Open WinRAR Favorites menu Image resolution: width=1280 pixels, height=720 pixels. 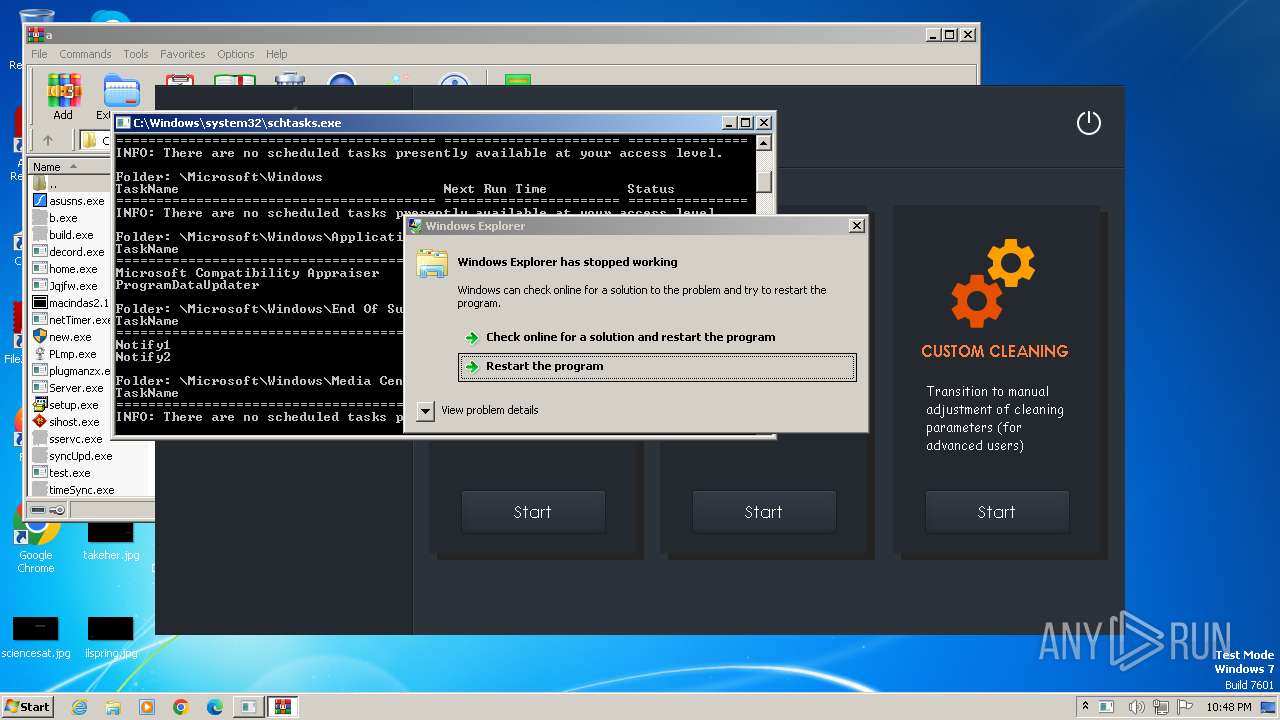[x=183, y=54]
